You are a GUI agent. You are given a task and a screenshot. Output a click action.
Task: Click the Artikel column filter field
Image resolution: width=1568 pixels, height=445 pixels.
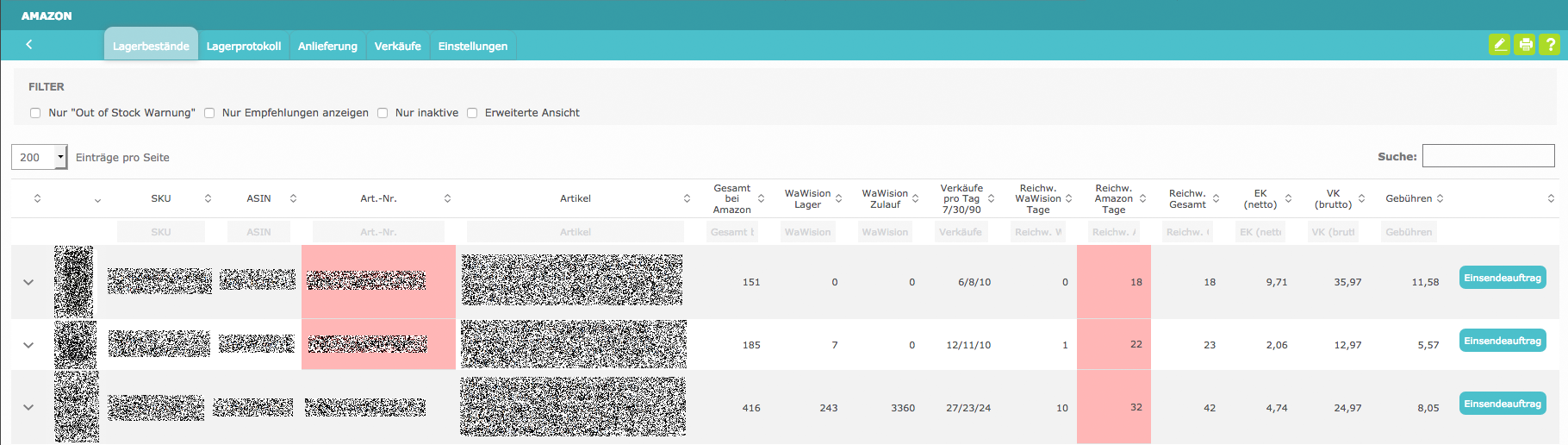pyautogui.click(x=575, y=232)
